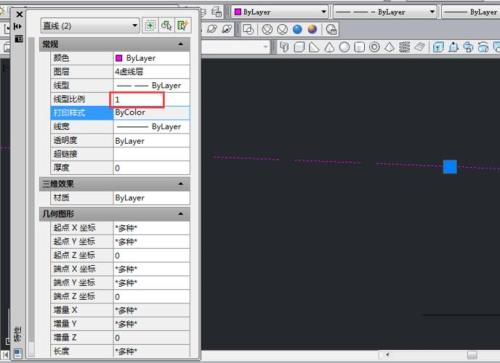Open the color ByLayer dropdown in toolbar
This screenshot has width=500, height=363.
coord(280,12)
